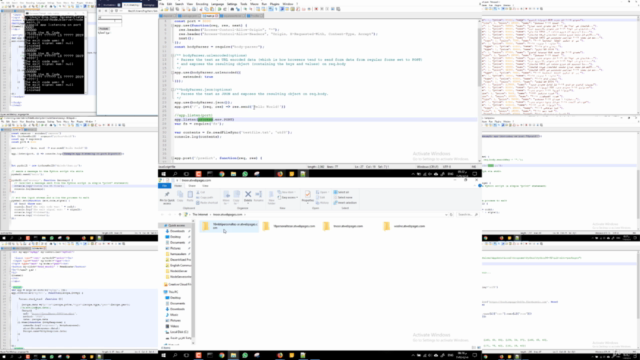The width and height of the screenshot is (640, 360).
Task: Select This PC in Explorer navigation pane
Action: (172, 292)
